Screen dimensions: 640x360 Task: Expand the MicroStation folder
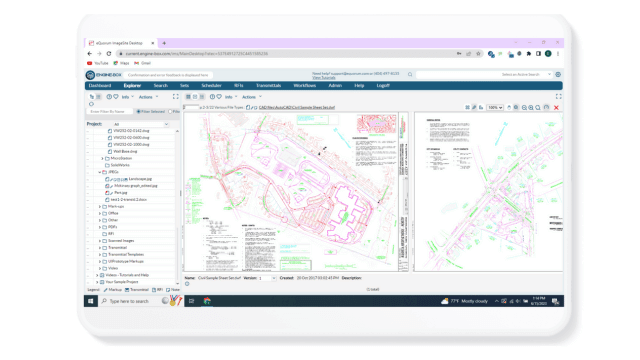tap(102, 158)
